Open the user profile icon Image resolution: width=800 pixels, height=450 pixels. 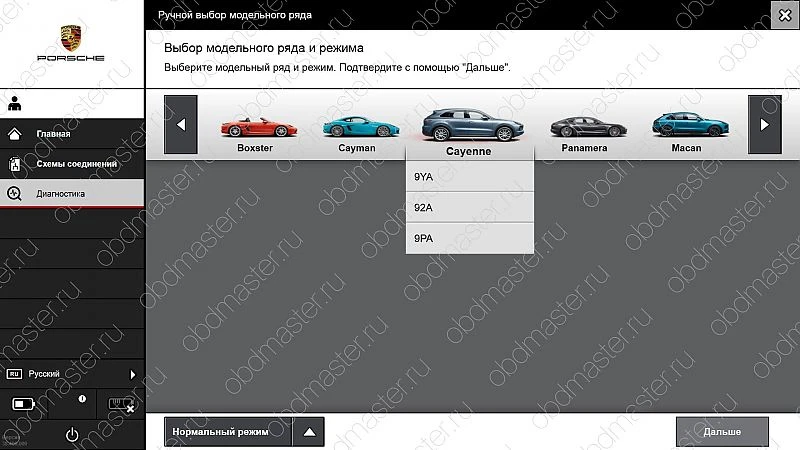click(15, 104)
